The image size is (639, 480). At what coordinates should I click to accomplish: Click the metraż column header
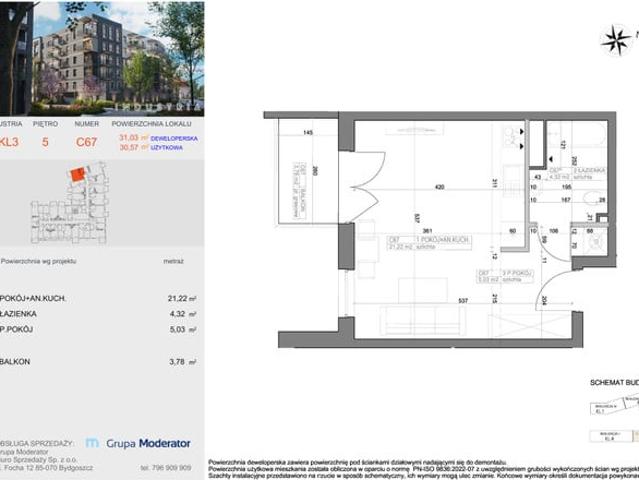click(x=174, y=261)
